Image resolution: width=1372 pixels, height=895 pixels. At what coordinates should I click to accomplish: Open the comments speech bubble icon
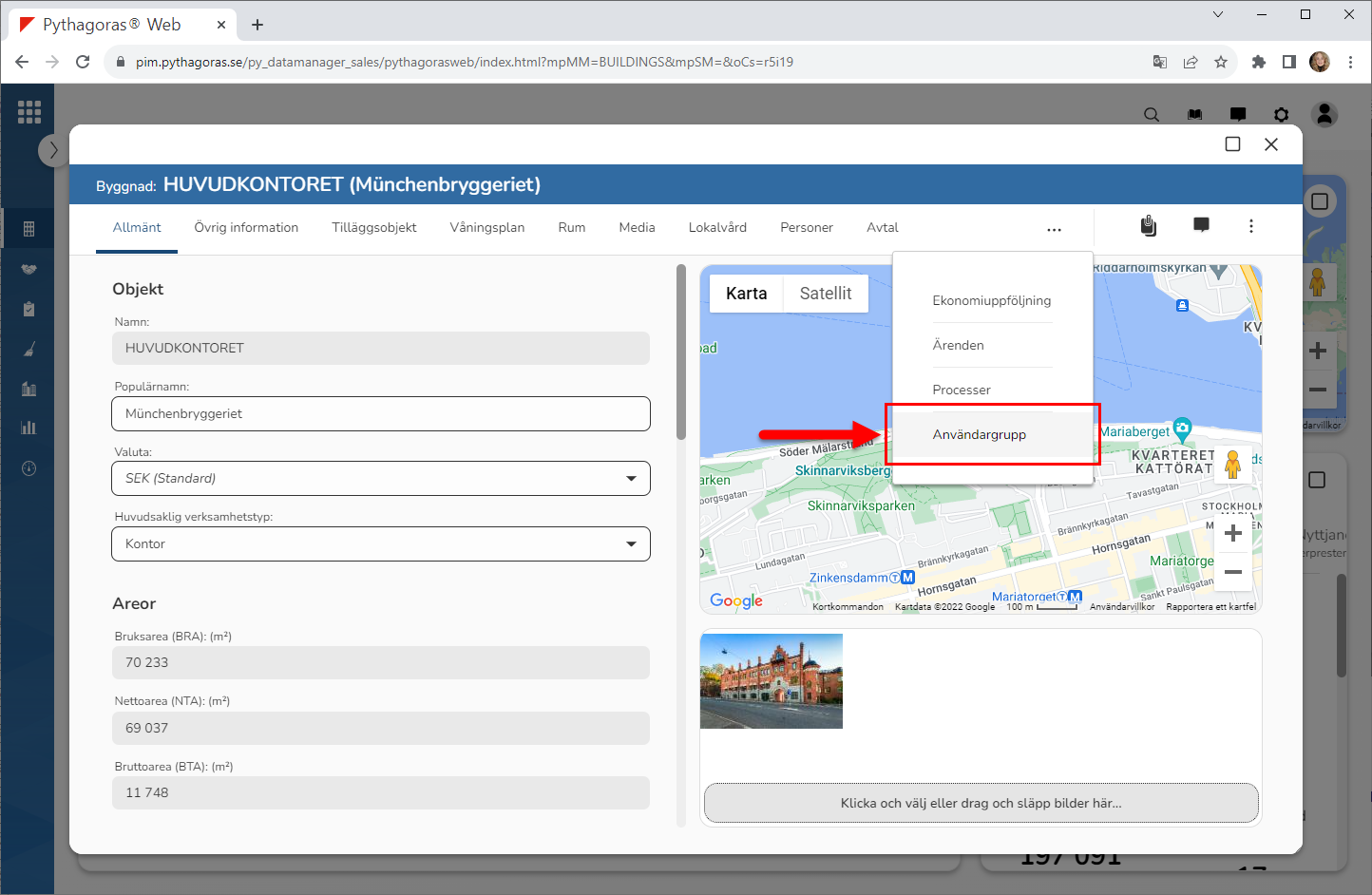click(x=1201, y=225)
